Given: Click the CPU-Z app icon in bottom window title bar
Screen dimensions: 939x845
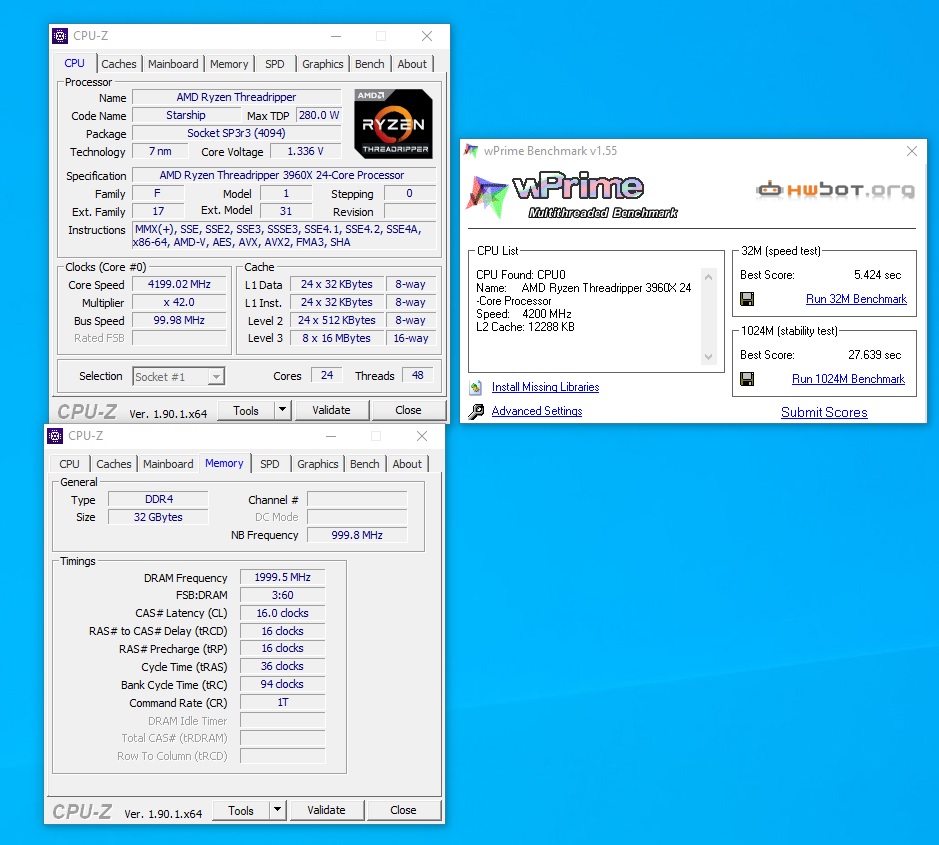Looking at the screenshot, I should point(55,436).
